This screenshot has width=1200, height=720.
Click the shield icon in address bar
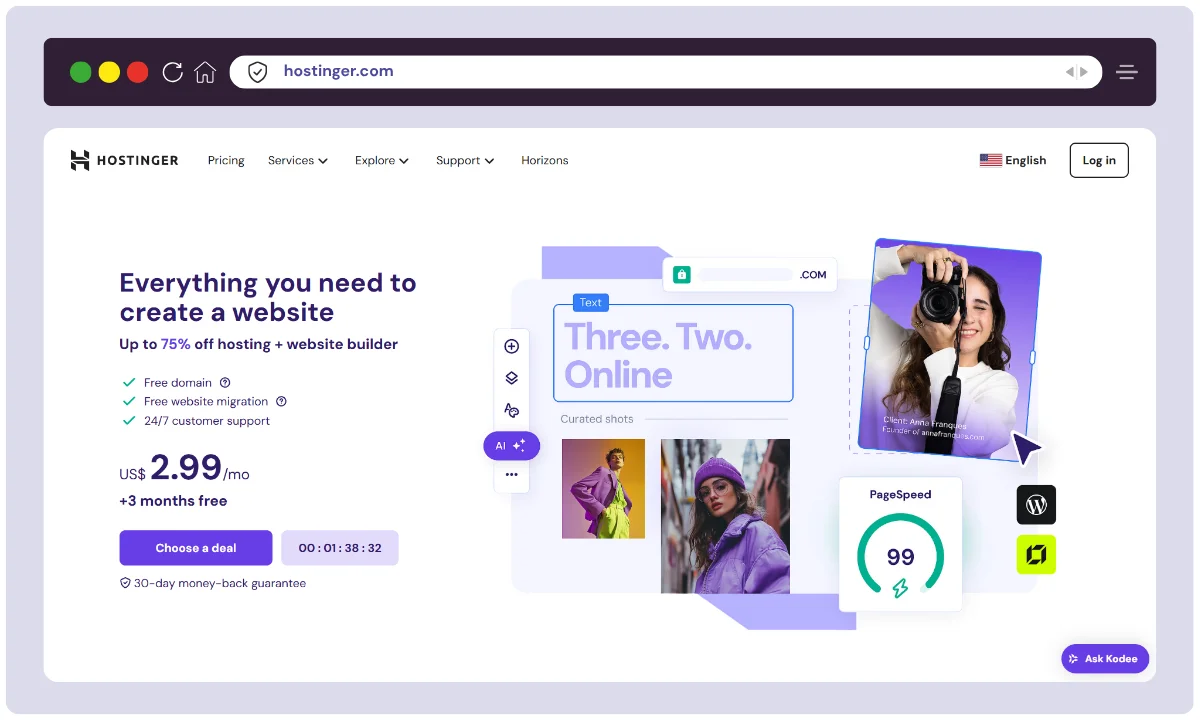[258, 72]
